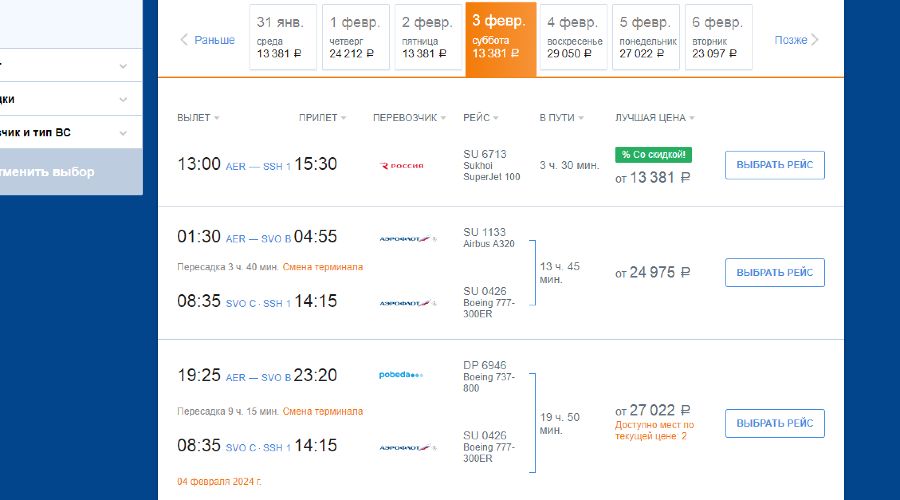Click Aeroflot logo for flight SU 1133
The width and height of the screenshot is (900, 500).
(x=408, y=238)
